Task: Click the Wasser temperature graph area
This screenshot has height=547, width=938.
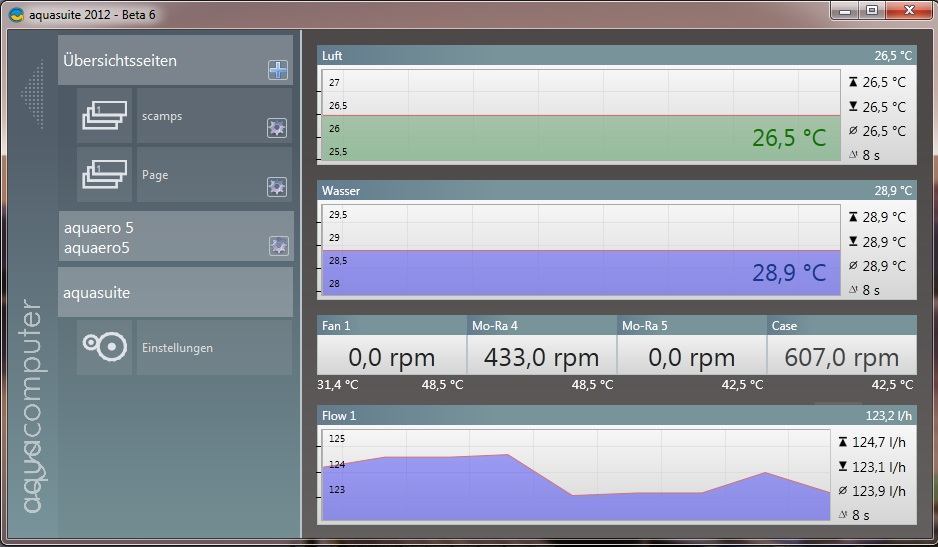Action: 581,250
